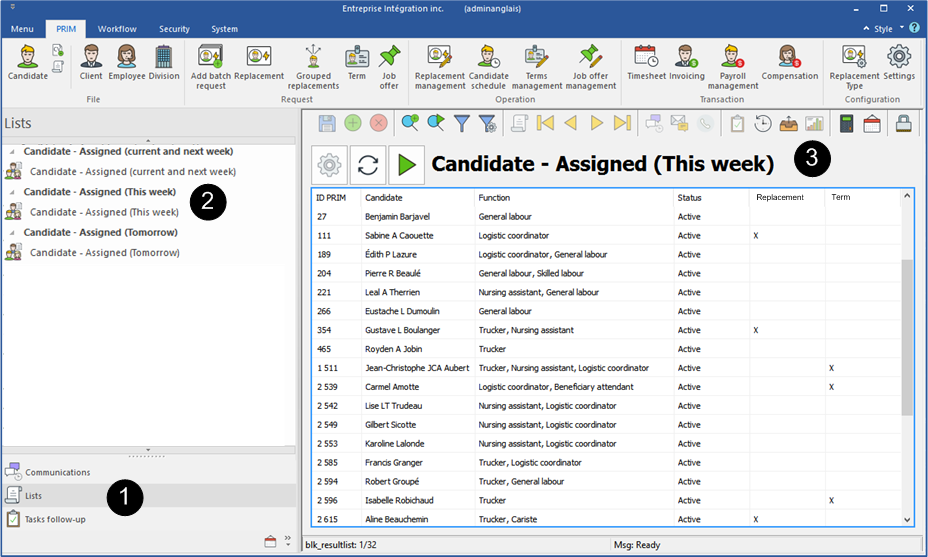Open the Division building icon
This screenshot has width=928, height=557.
tap(164, 62)
